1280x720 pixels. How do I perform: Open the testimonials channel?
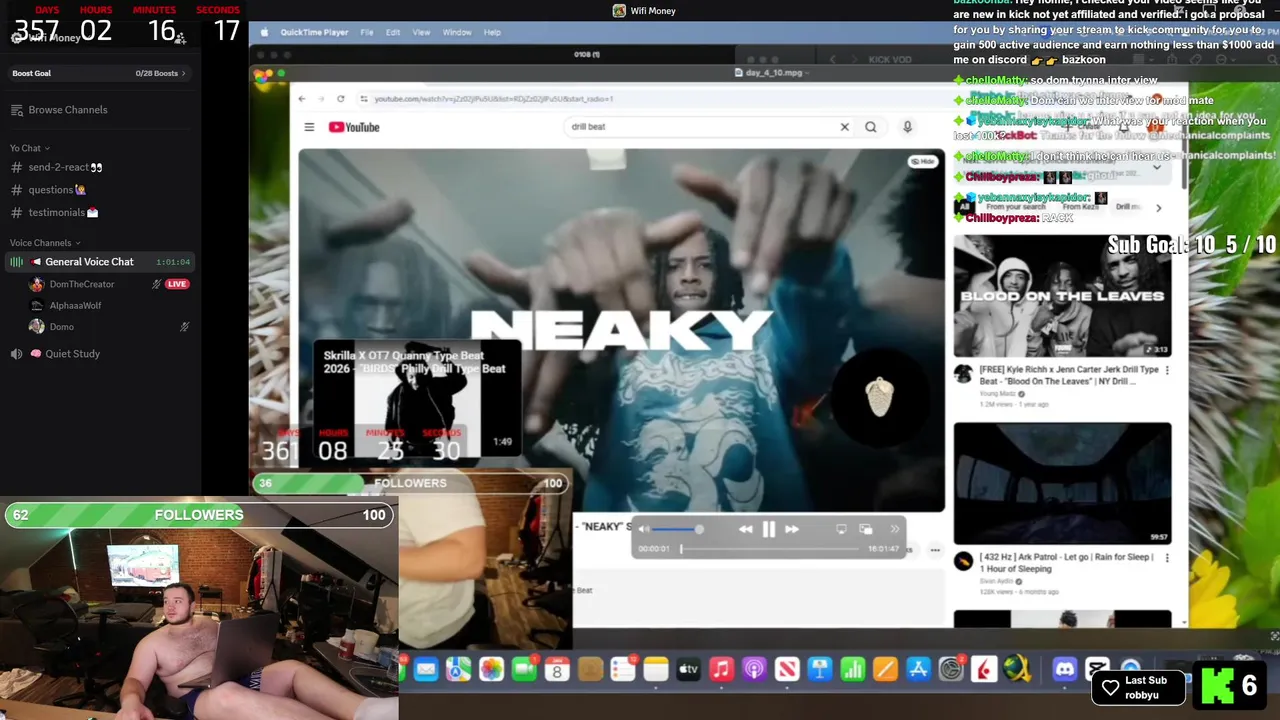point(62,212)
